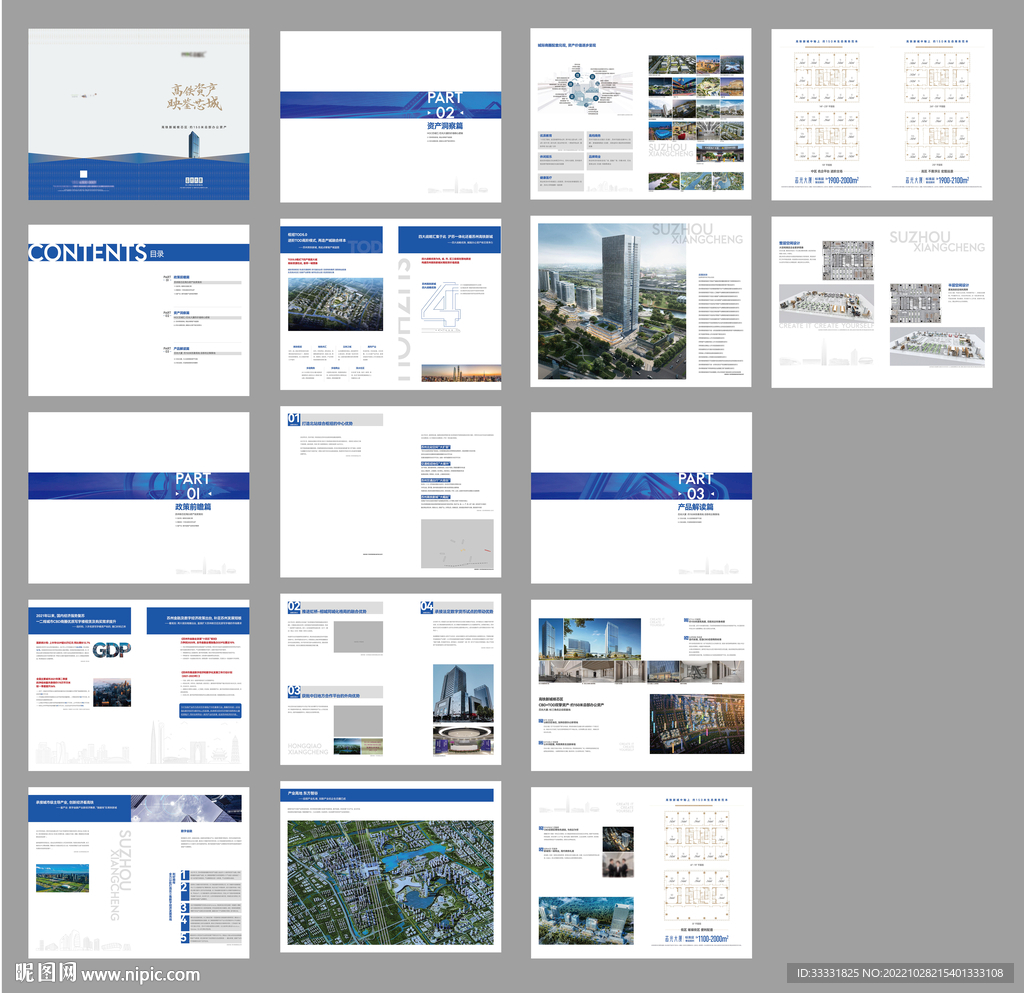
Task: Open the 1900-2000㎡ floor plans page
Action: (x=882, y=114)
